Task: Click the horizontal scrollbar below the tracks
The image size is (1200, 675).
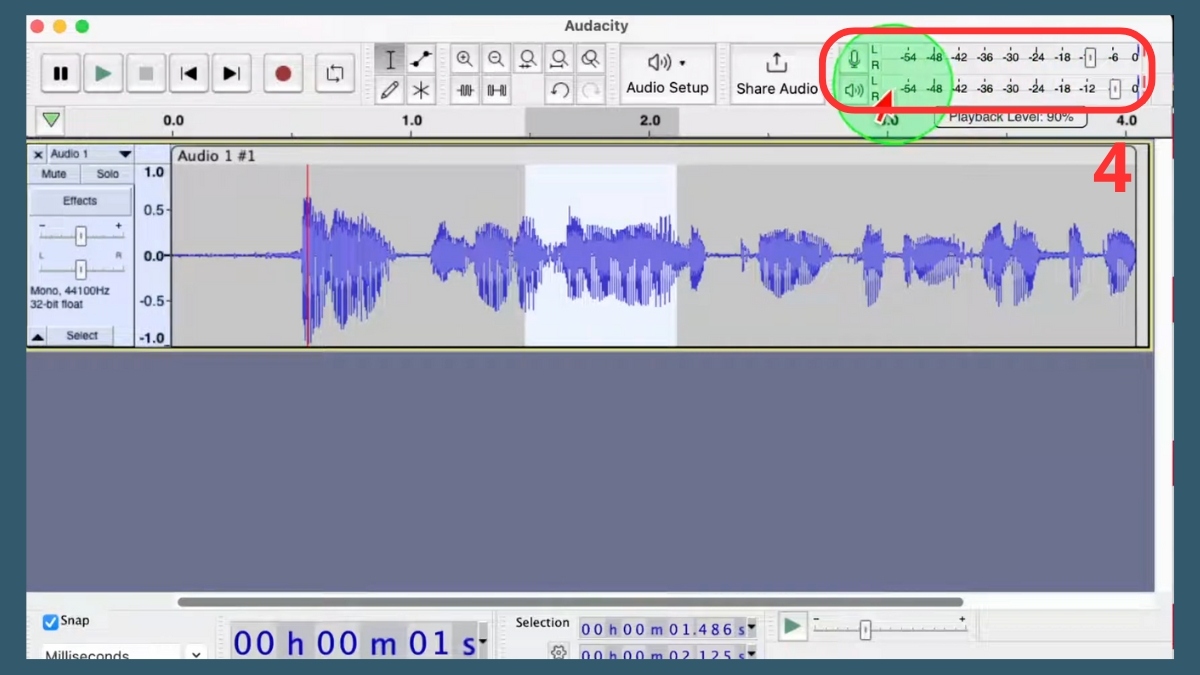Action: pyautogui.click(x=570, y=602)
